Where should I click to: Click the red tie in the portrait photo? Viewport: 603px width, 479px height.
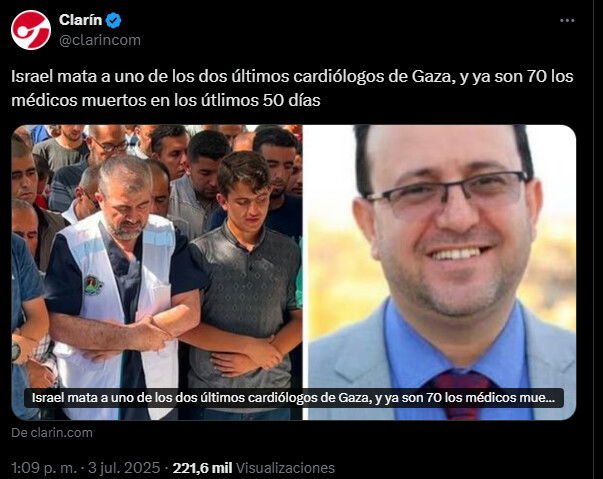click(x=461, y=394)
